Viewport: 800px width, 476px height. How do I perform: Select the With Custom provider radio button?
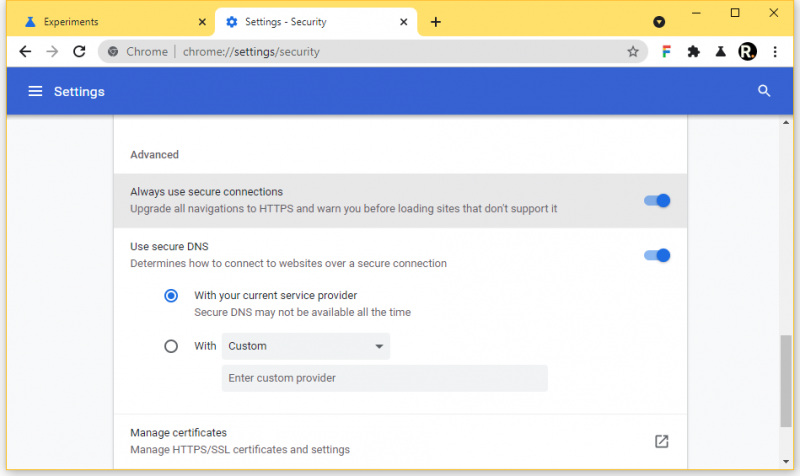coord(171,346)
